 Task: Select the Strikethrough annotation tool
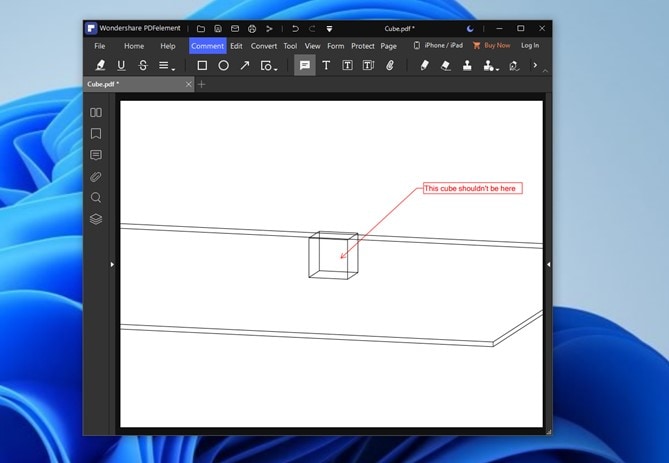point(143,65)
